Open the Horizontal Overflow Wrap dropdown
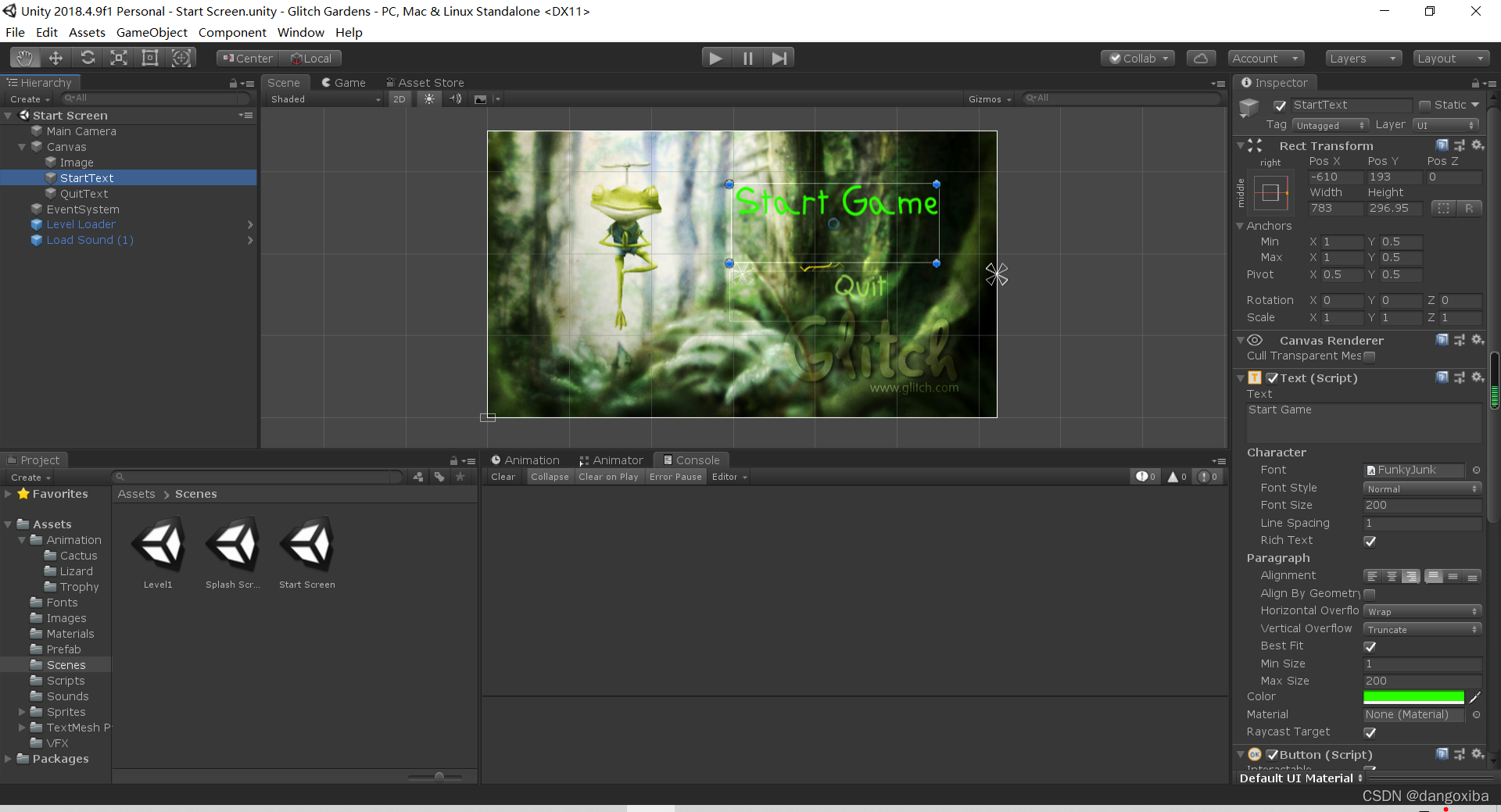This screenshot has height=812, width=1501. point(1422,611)
